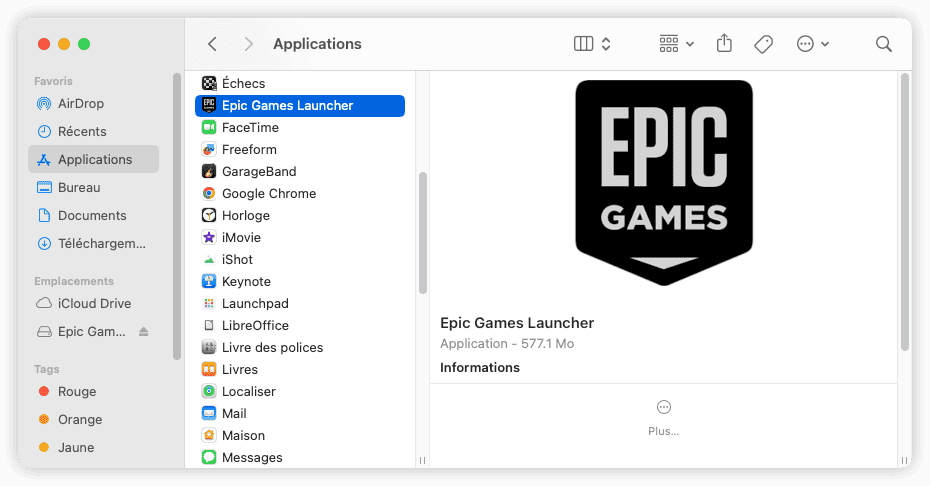Click the sidebar scrollbar
Viewport: 930px width, 486px height.
177,217
